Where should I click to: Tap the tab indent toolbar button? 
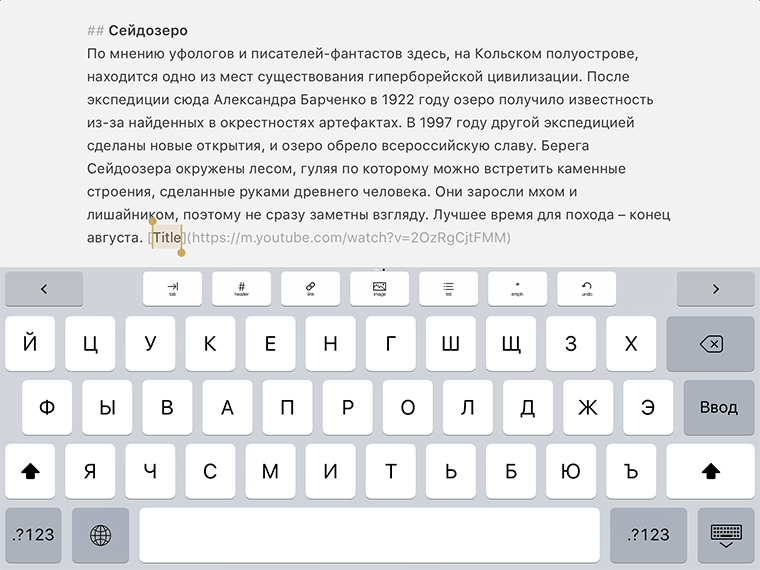point(173,289)
